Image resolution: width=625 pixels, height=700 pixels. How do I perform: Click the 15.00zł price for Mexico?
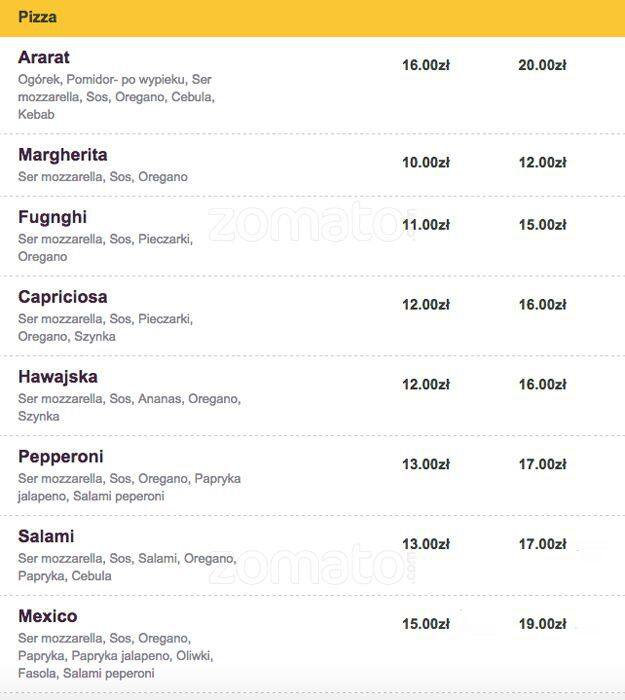point(426,624)
